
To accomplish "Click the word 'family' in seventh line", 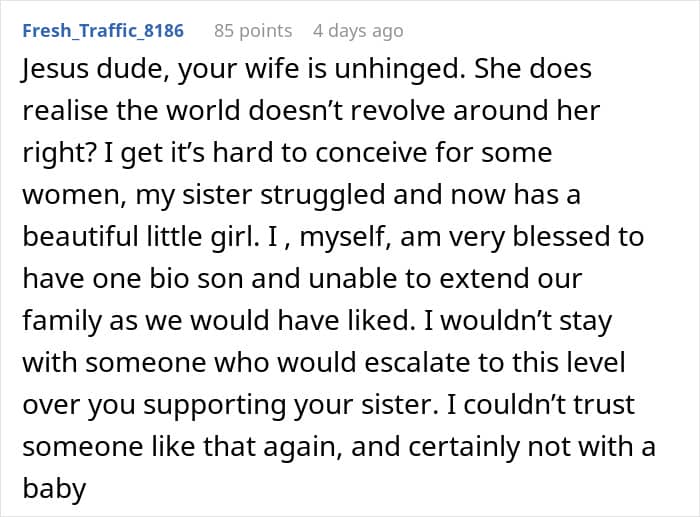I will pos(62,321).
